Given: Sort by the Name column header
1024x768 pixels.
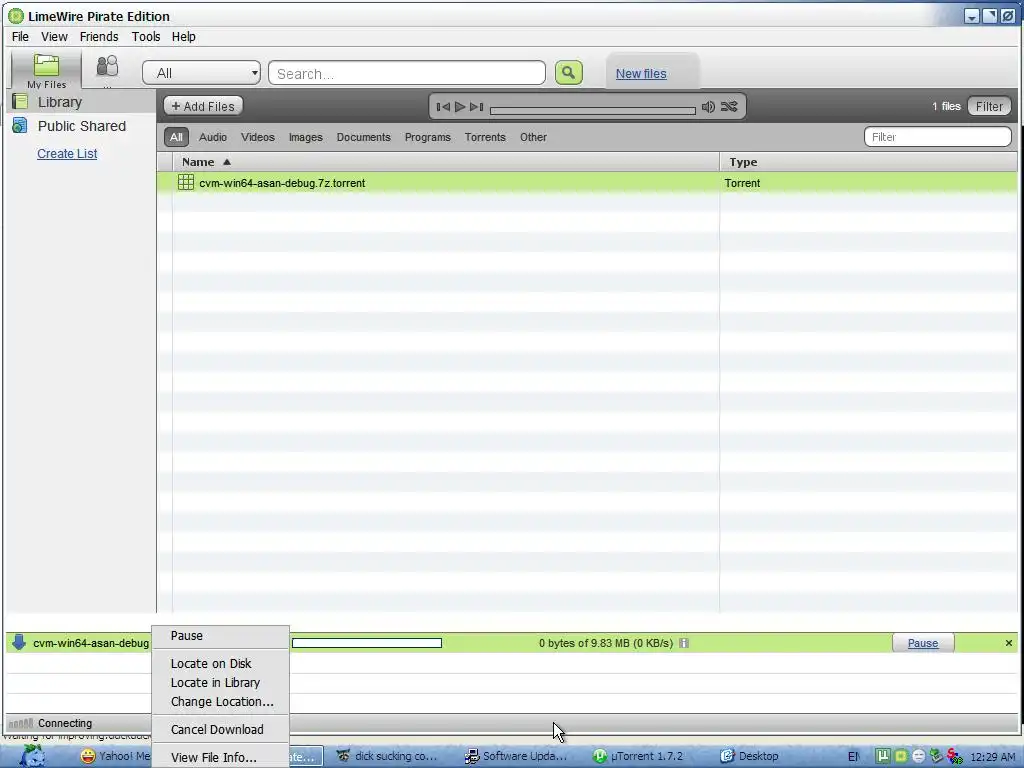Looking at the screenshot, I should pos(445,162).
